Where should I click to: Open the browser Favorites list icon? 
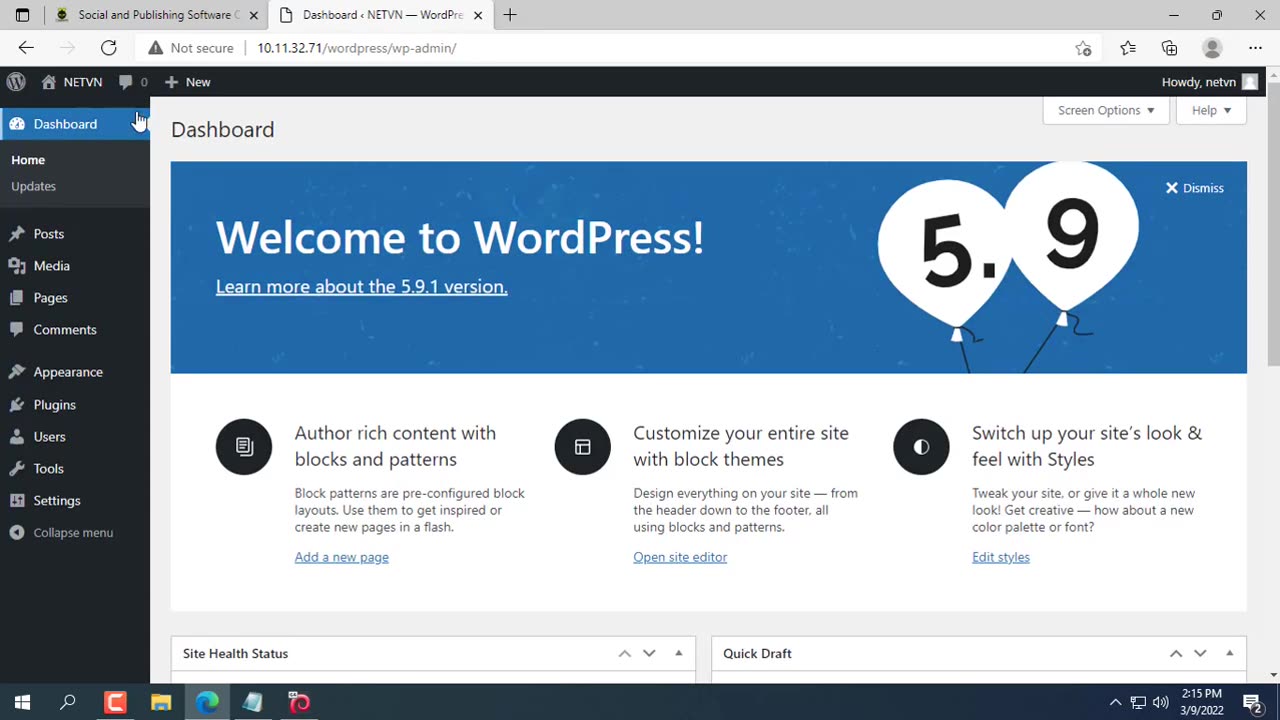point(1128,48)
